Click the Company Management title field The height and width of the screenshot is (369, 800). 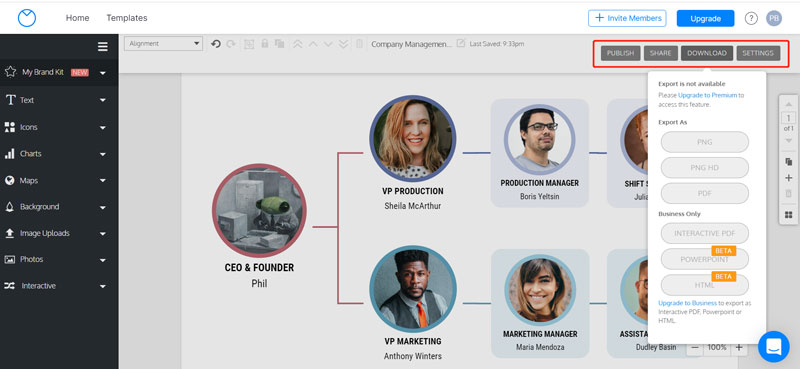pyautogui.click(x=411, y=44)
